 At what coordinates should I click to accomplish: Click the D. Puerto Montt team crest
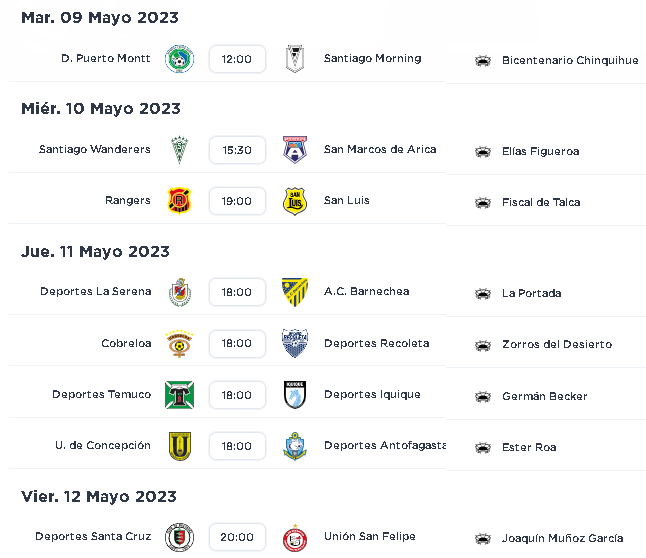point(179,59)
